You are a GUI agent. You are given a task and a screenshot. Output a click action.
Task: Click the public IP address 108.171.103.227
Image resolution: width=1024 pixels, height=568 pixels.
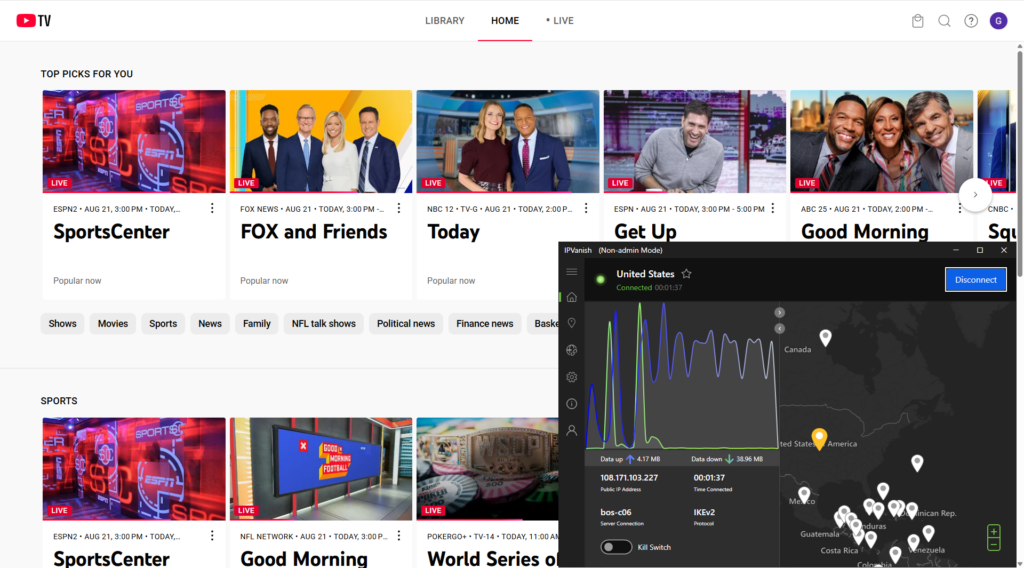pos(629,478)
